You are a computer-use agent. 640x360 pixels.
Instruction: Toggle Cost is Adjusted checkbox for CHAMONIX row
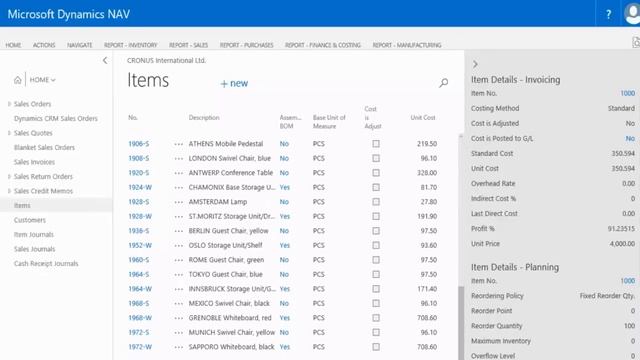click(376, 187)
